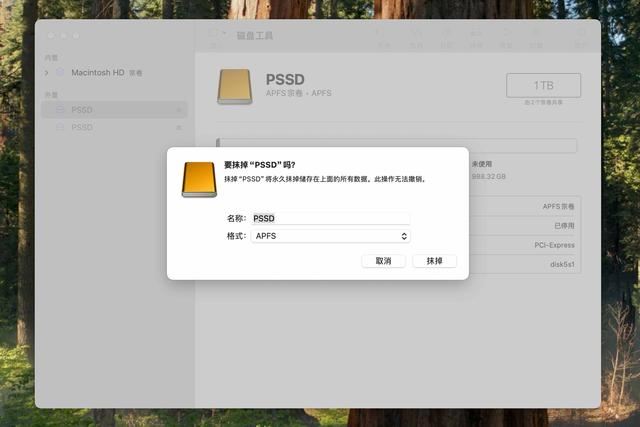Eject the second PSSD volume in sidebar

(178, 127)
